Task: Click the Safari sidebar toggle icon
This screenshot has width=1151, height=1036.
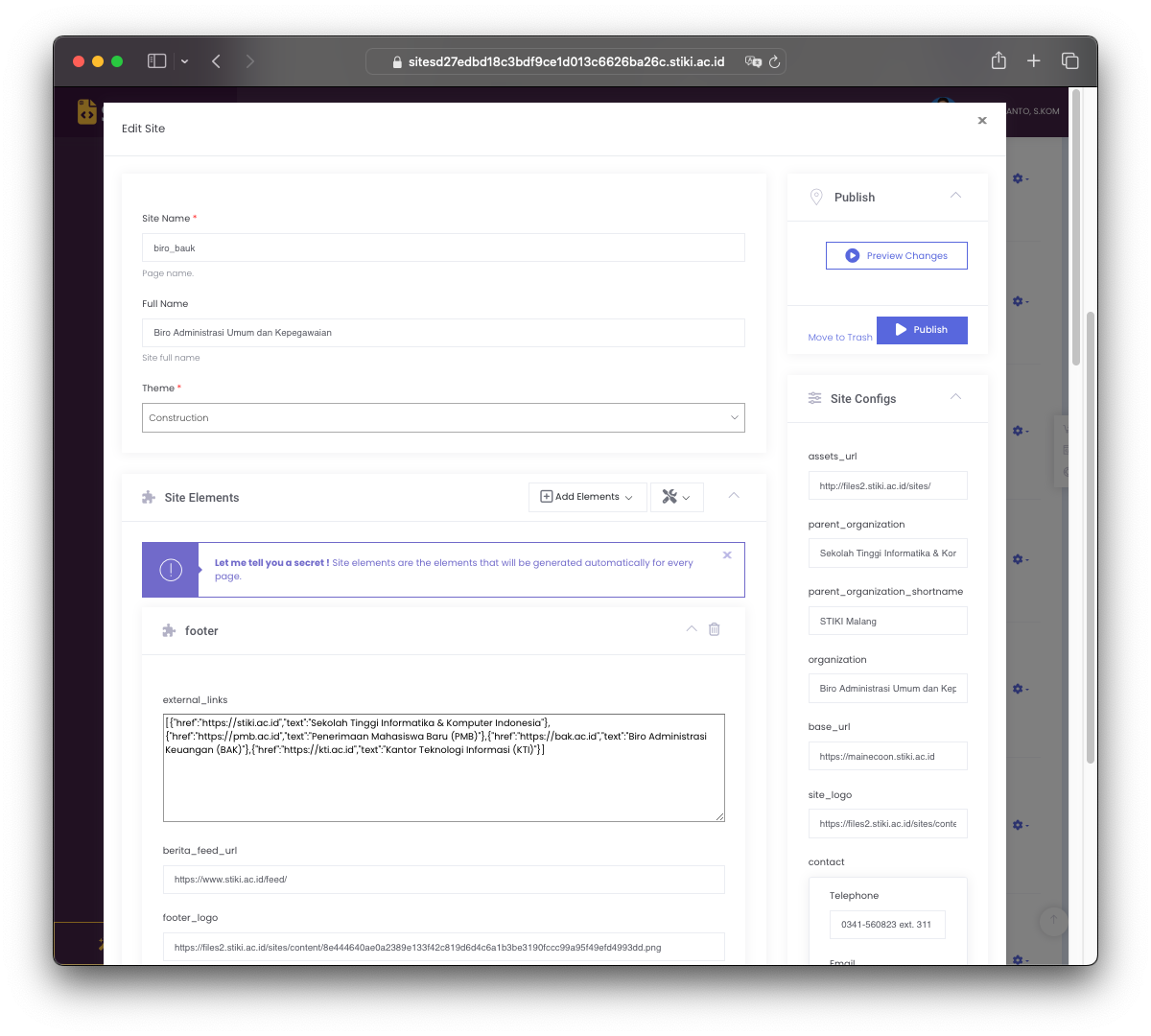Action: 157,61
